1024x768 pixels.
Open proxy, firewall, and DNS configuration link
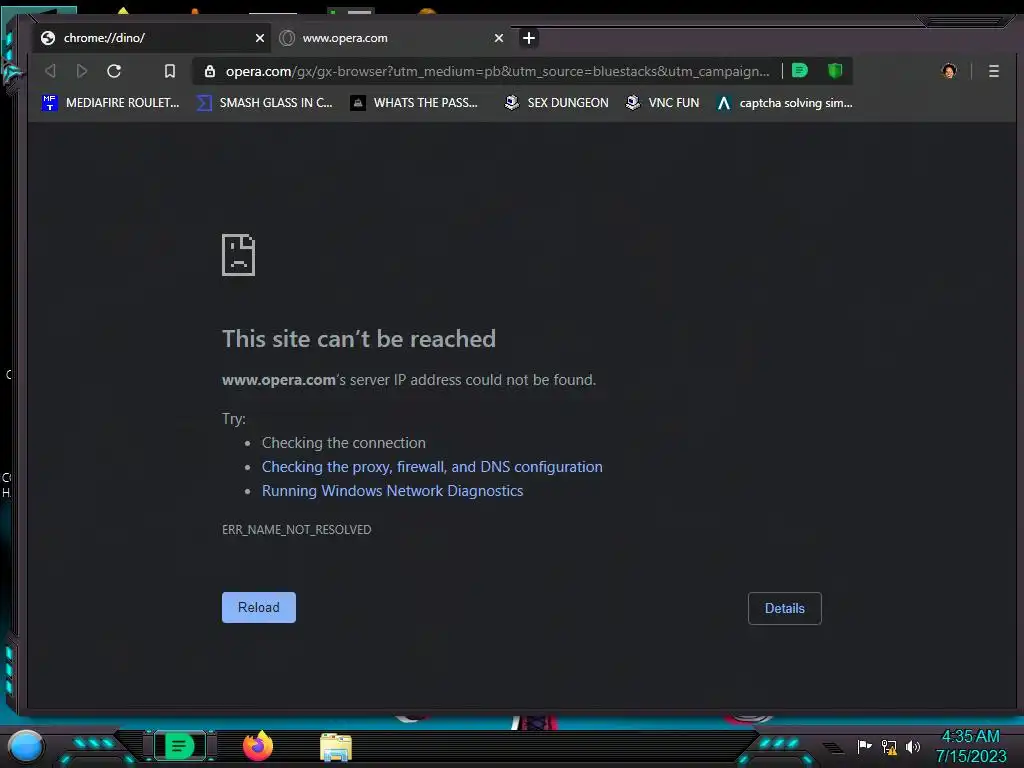(432, 467)
